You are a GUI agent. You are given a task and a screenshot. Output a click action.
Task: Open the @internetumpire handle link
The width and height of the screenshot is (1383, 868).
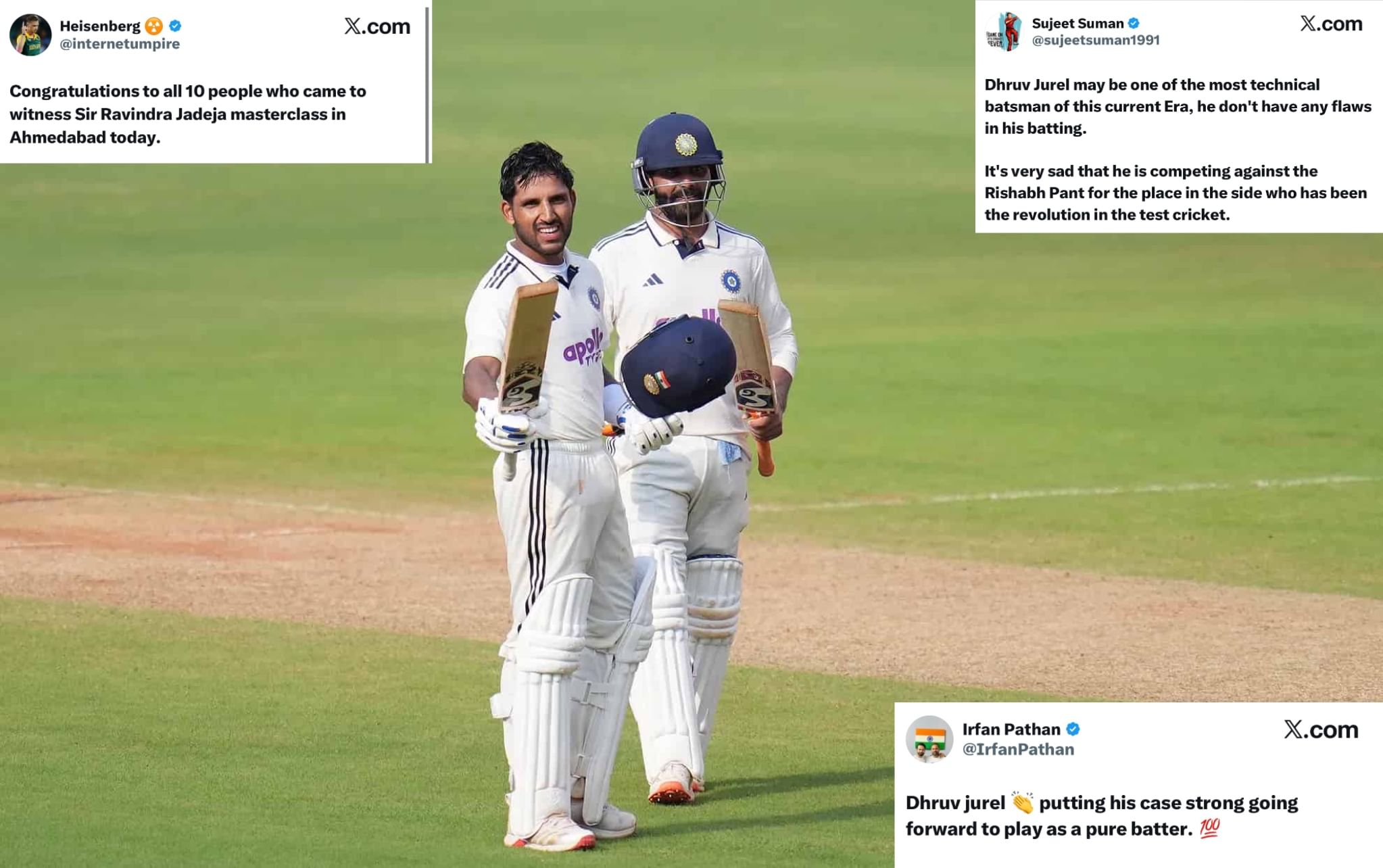pos(120,44)
